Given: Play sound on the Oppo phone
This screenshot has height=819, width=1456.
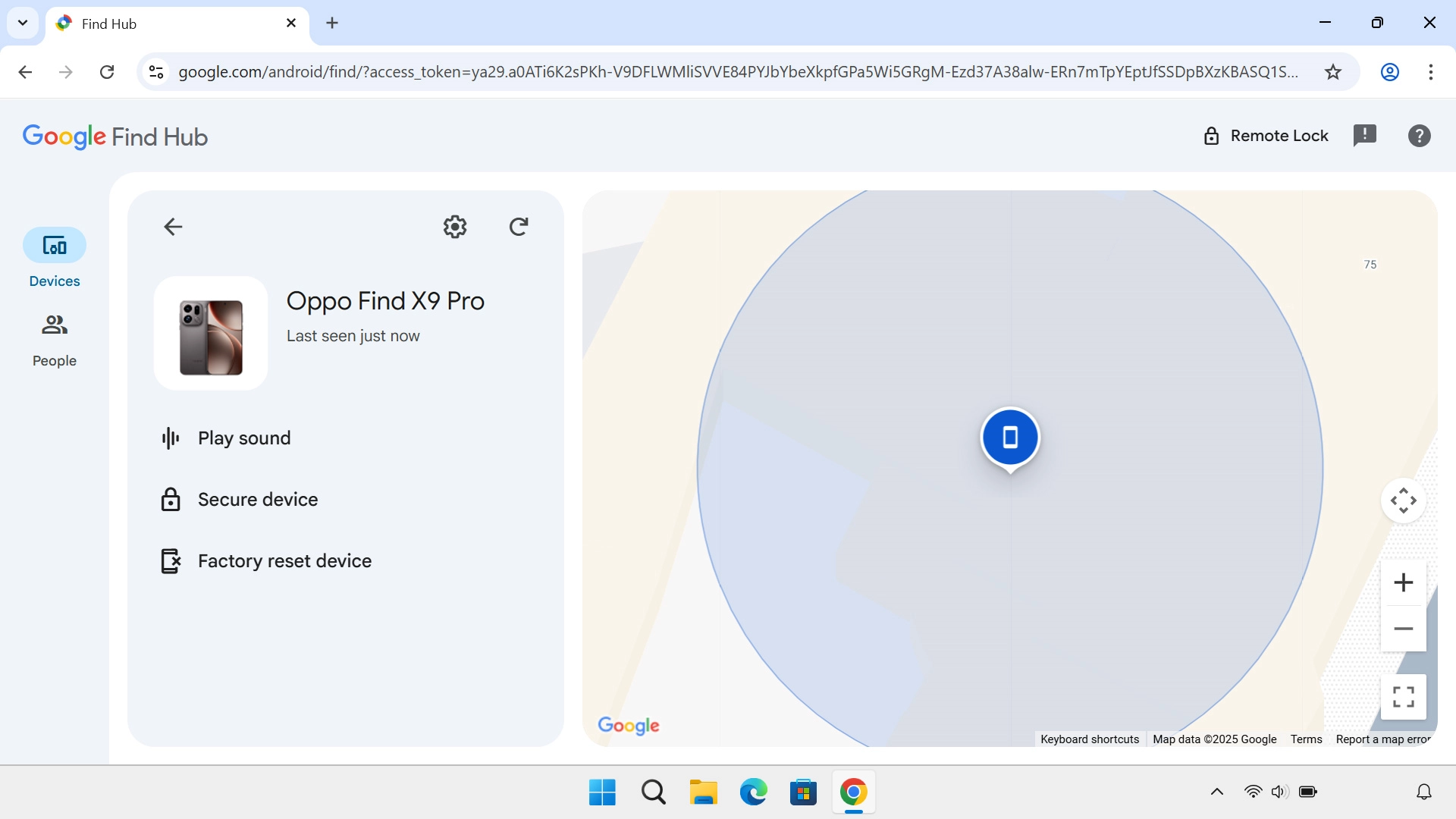Looking at the screenshot, I should pyautogui.click(x=244, y=438).
